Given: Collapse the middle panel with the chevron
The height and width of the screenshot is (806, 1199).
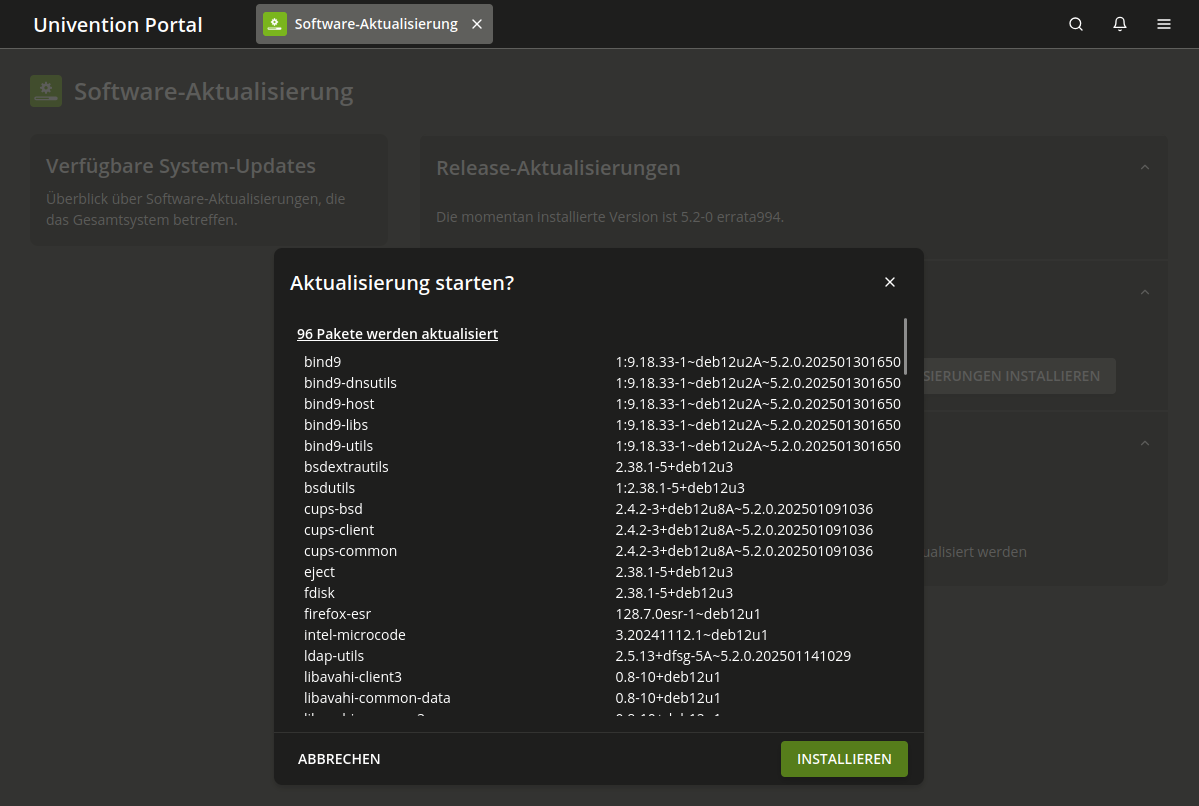Looking at the screenshot, I should [x=1144, y=292].
